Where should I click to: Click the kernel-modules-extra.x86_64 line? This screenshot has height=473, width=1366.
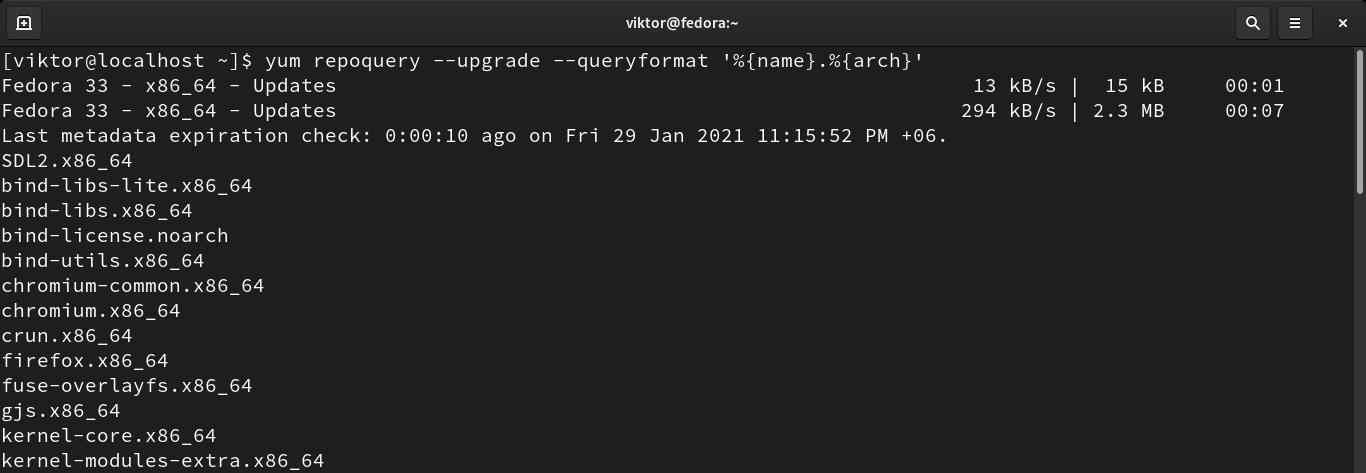coord(163,461)
